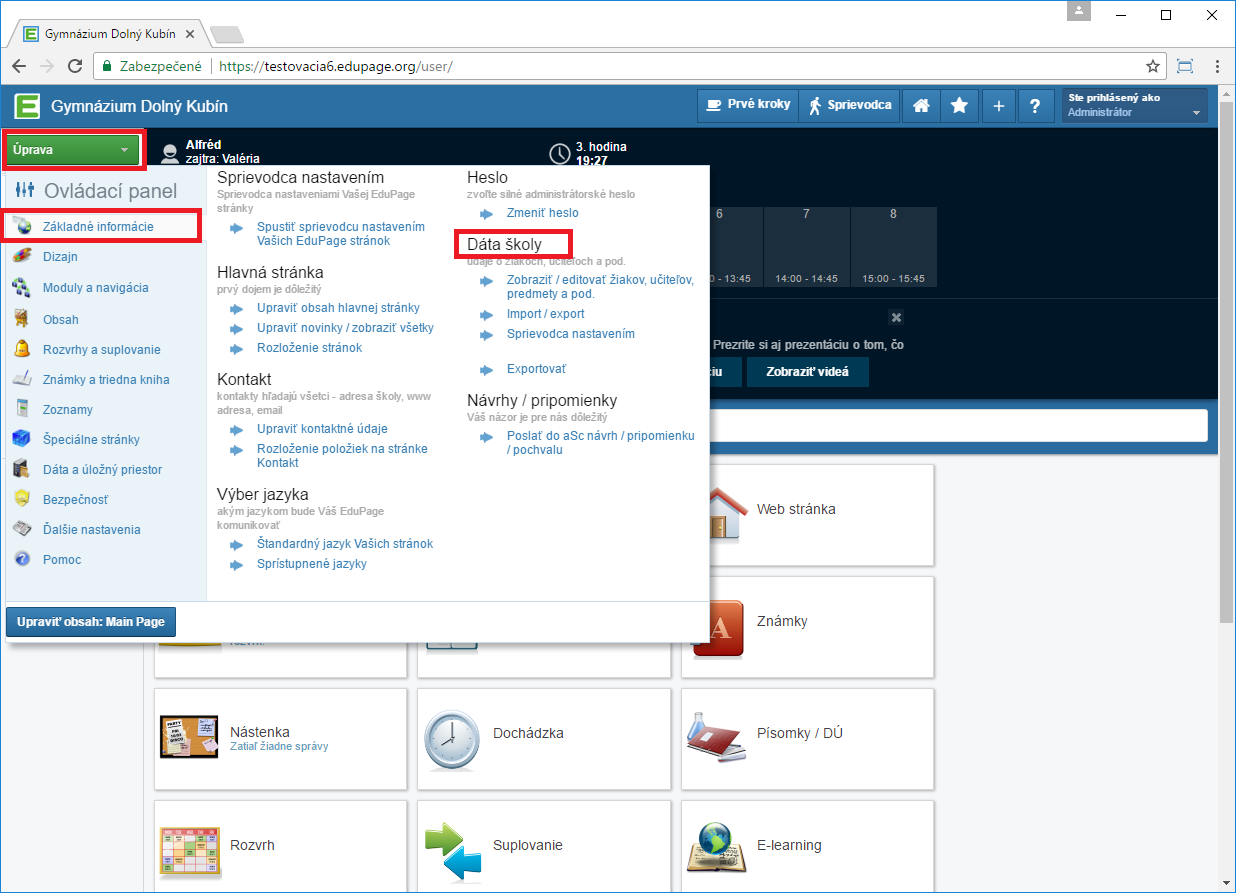
Task: Click the Suplovanie arrows icon
Action: 452,851
